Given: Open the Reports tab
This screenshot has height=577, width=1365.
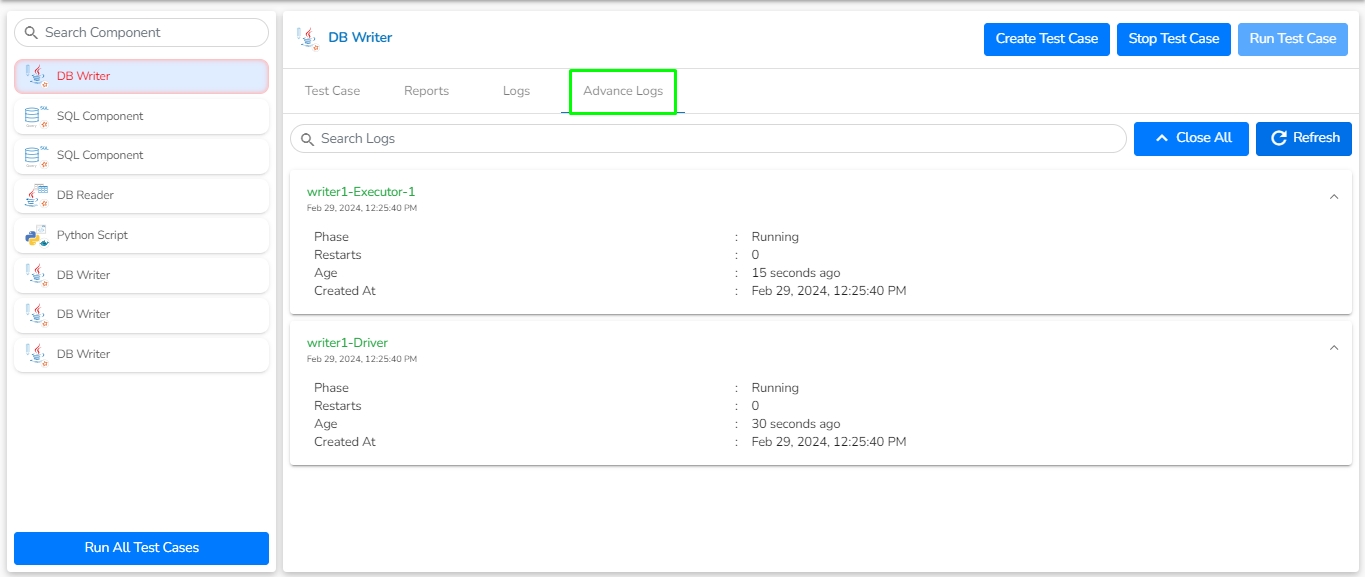Looking at the screenshot, I should pos(426,91).
